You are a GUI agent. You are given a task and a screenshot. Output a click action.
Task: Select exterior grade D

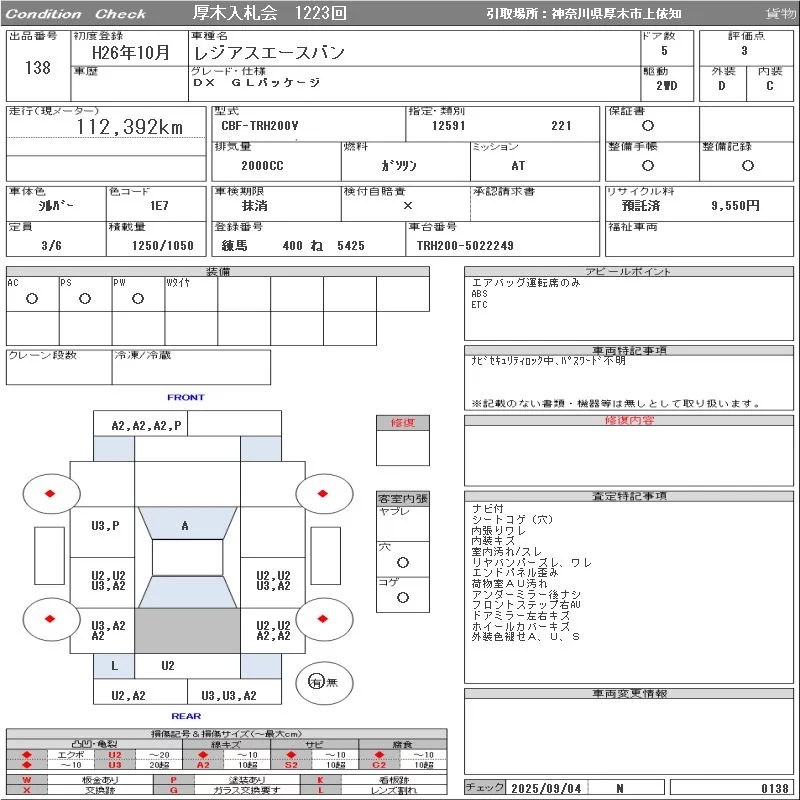click(x=721, y=86)
